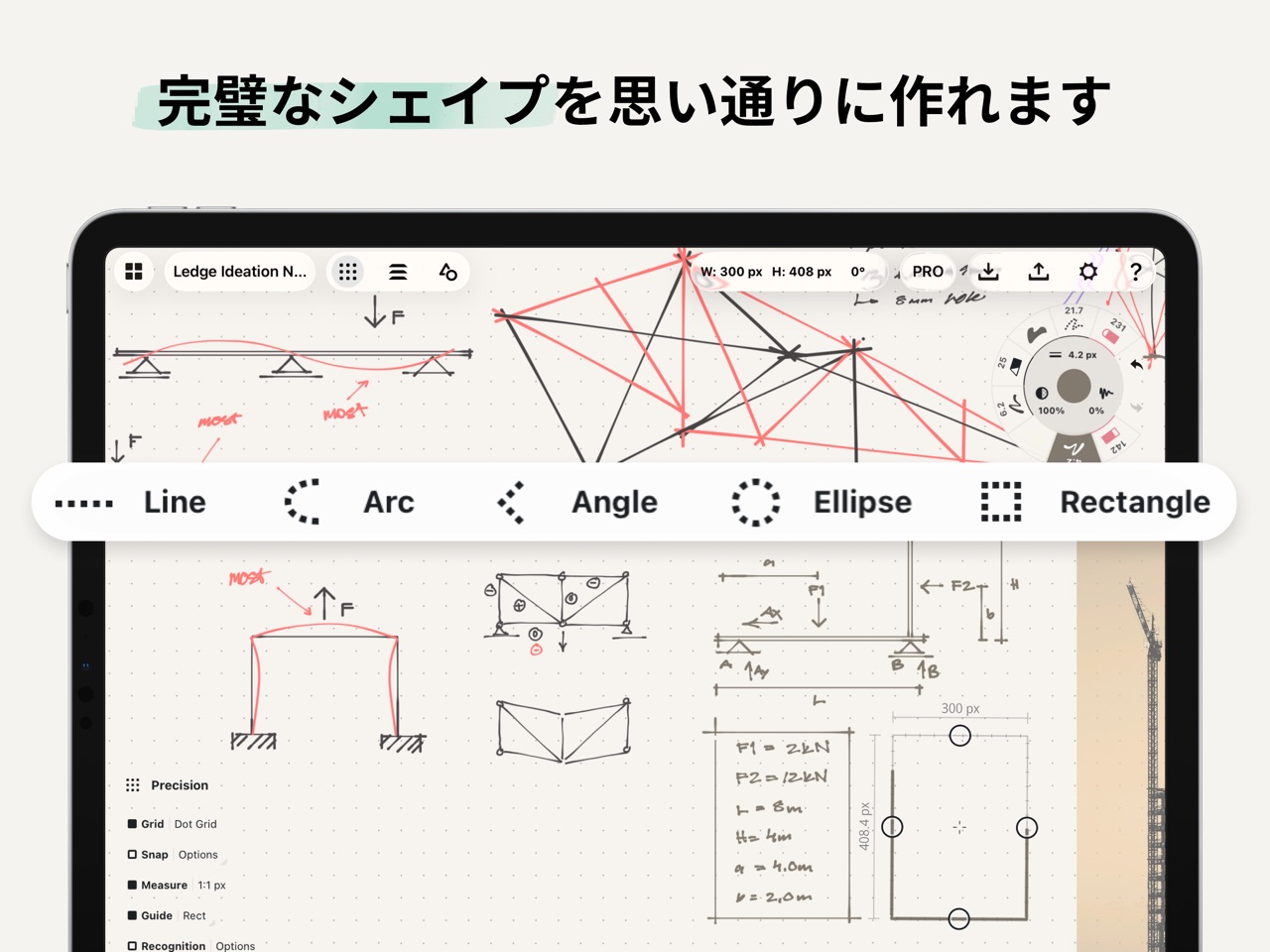1270x952 pixels.
Task: Open Recognition Options
Action: pyautogui.click(x=235, y=946)
